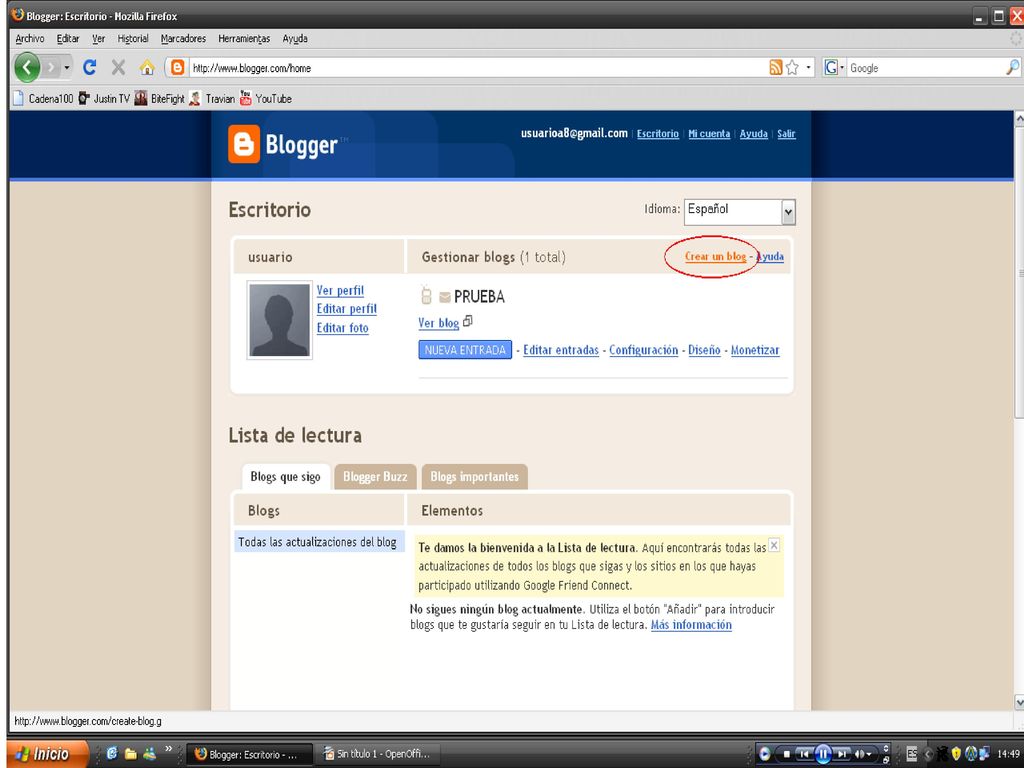The height and width of the screenshot is (768, 1024).
Task: Pause playback in the taskbar media player
Action: click(823, 754)
